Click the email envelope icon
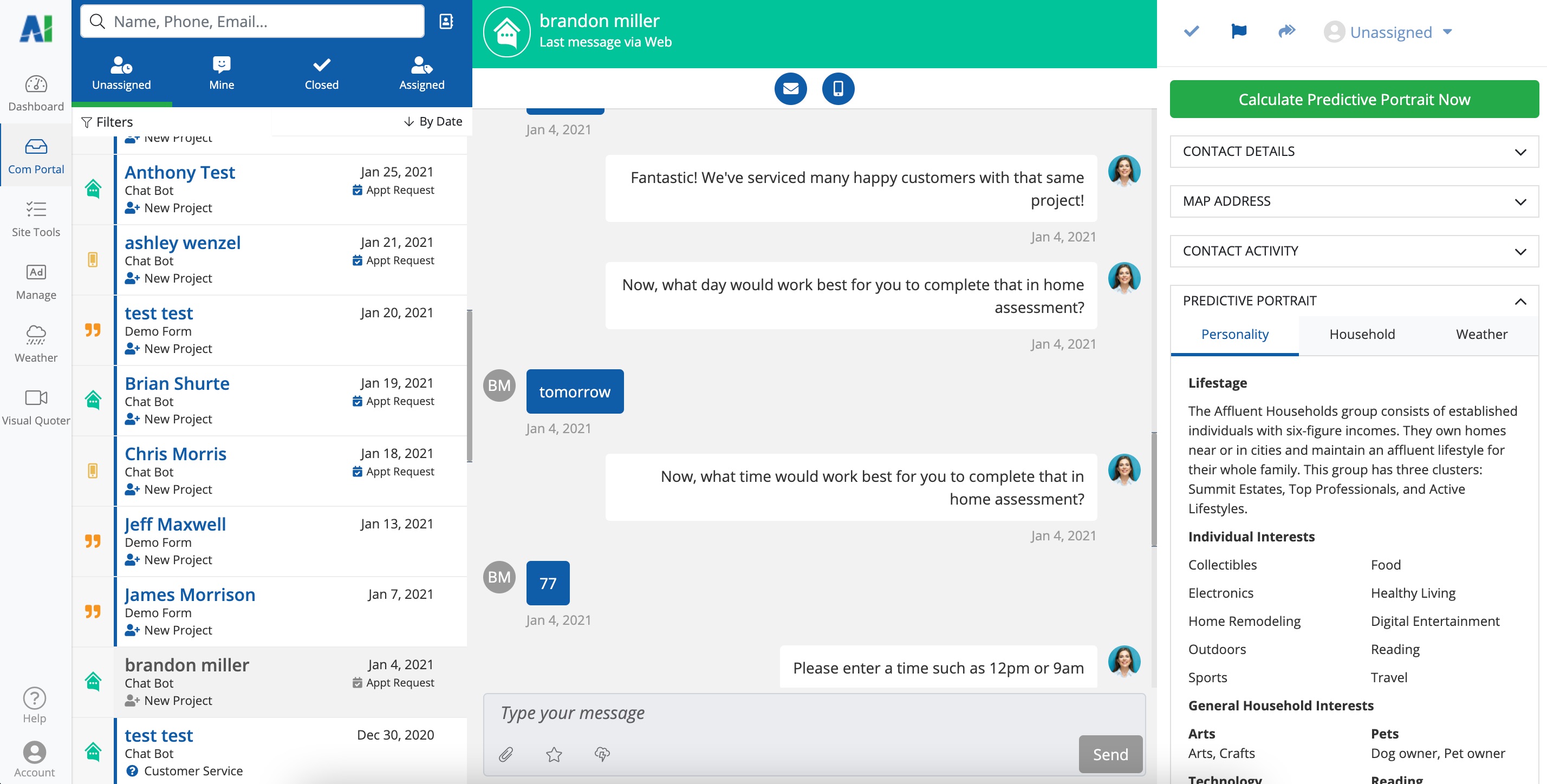The image size is (1547, 784). (x=790, y=89)
